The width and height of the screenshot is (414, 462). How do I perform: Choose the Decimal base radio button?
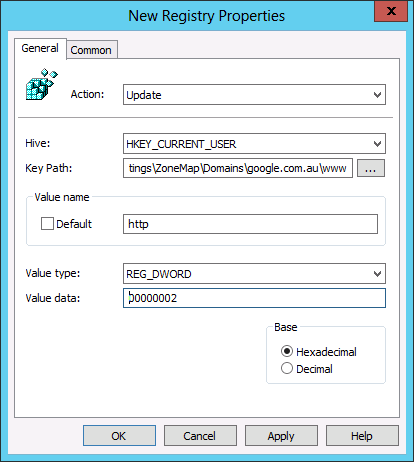tap(287, 368)
